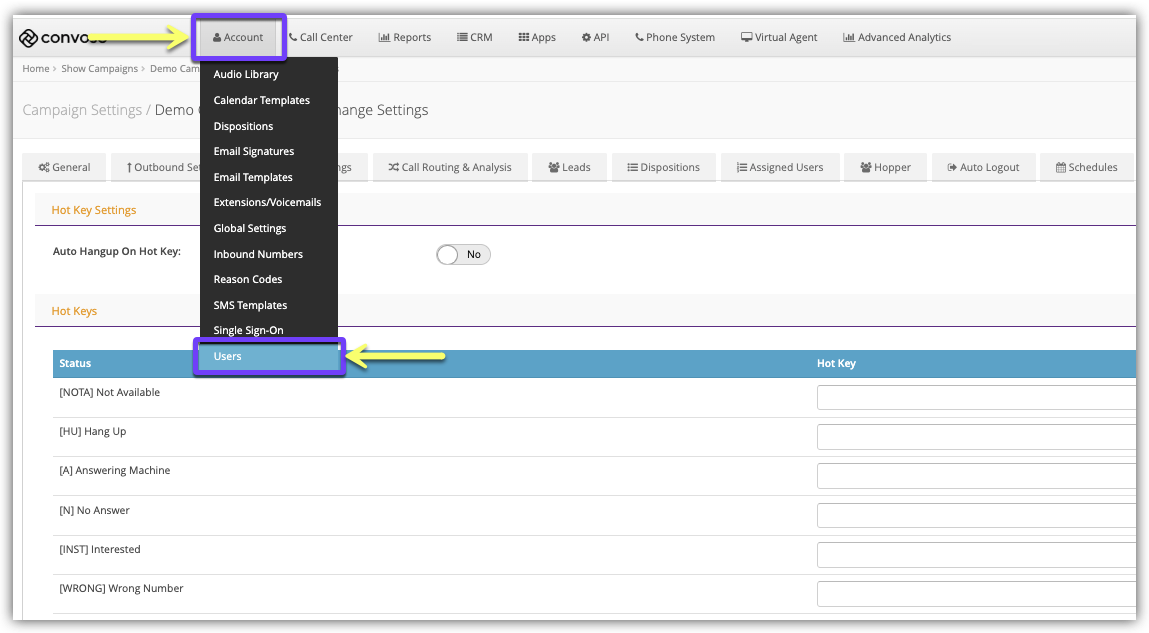Click the Show Campaigns breadcrumb link
Viewport: 1149px width, 633px height.
(x=100, y=69)
